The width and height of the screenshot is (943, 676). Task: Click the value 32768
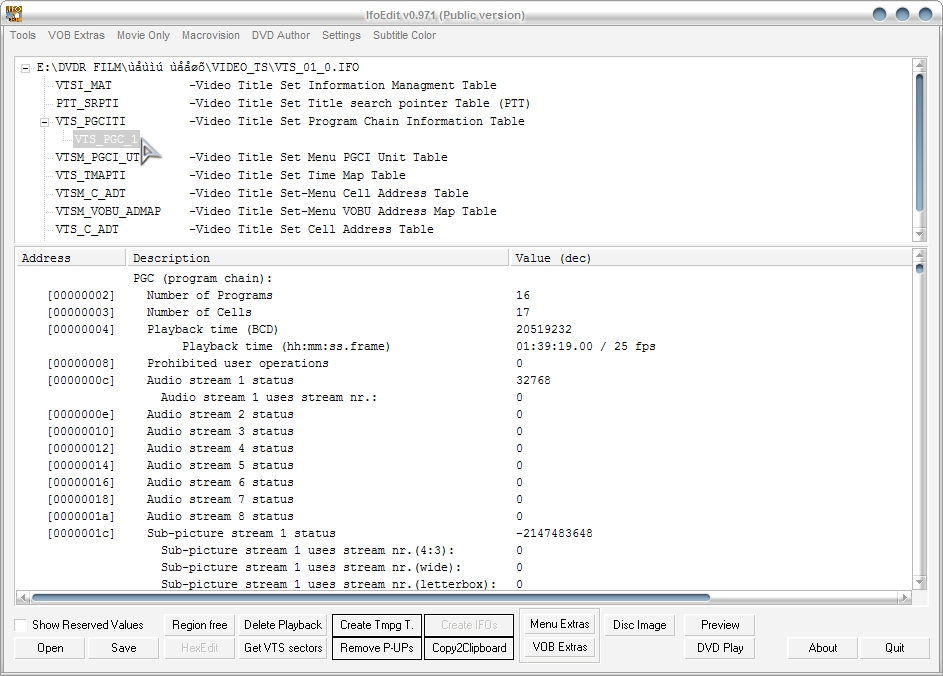[x=533, y=380]
